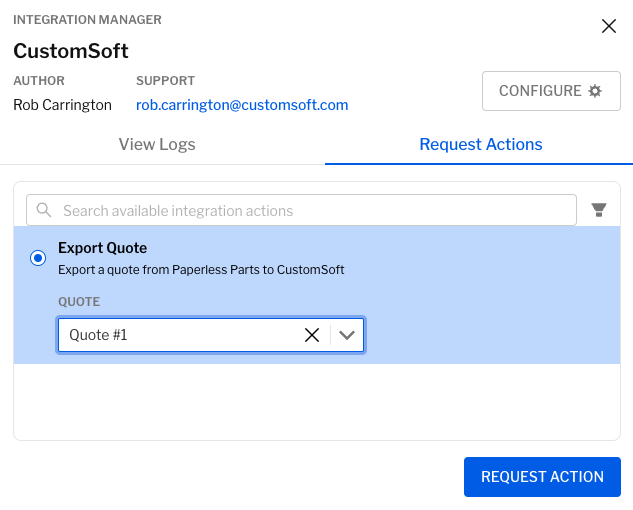Open the rob.carrington@customsoft.com support link

click(242, 104)
